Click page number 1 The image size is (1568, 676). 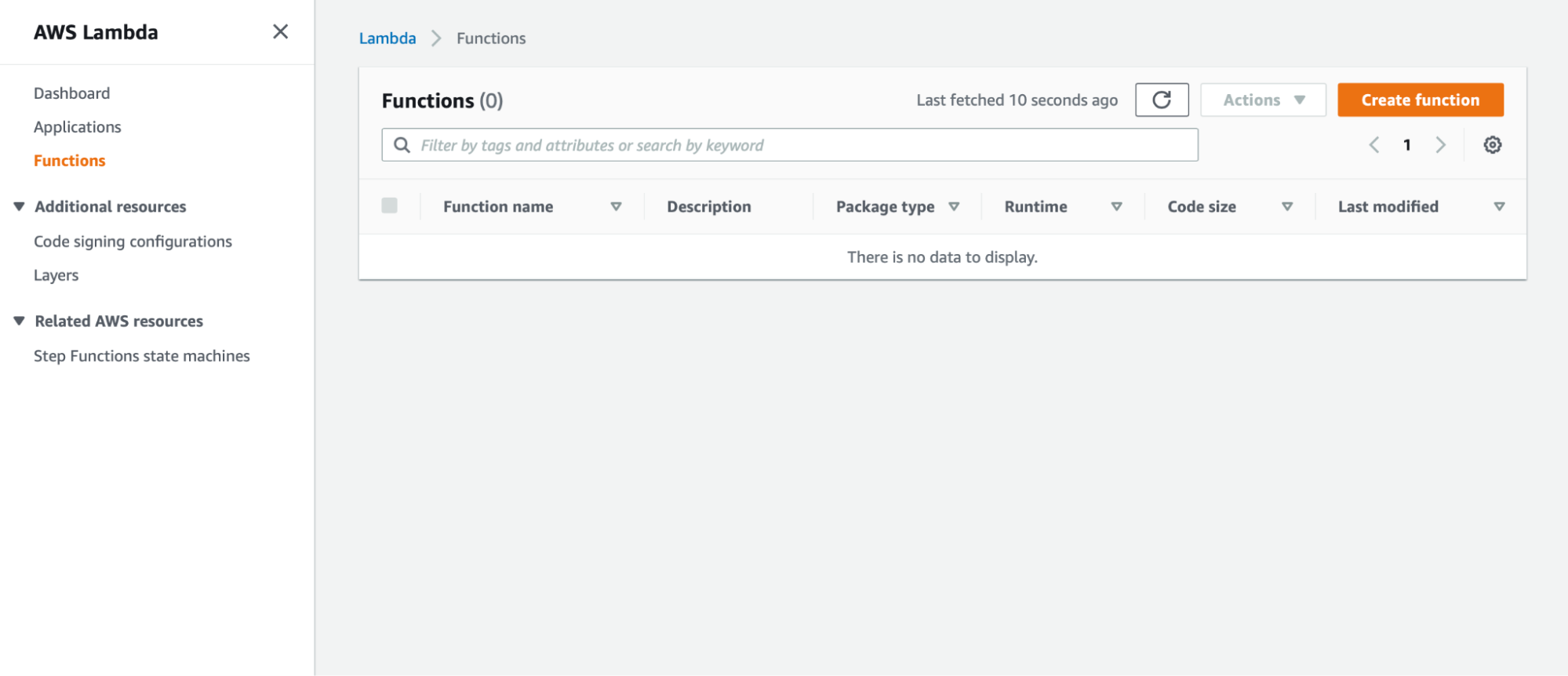point(1407,145)
